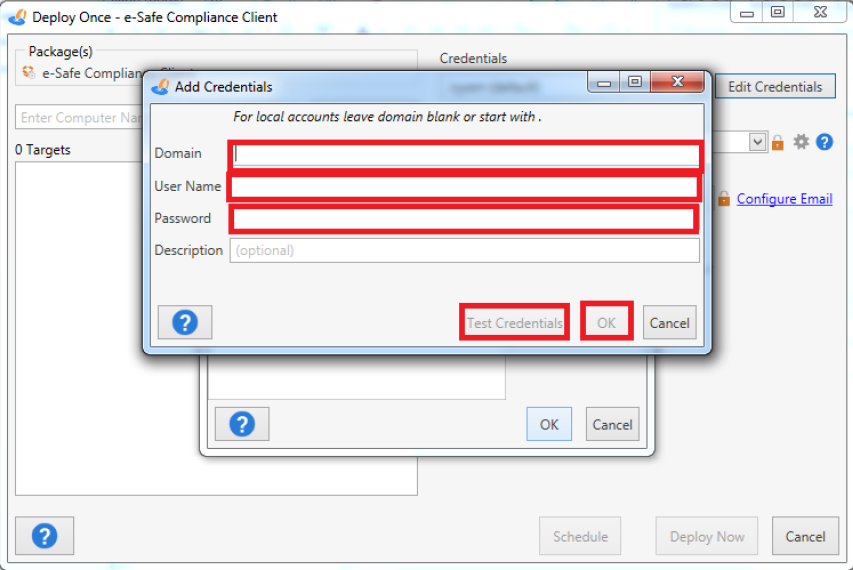This screenshot has height=570, width=853.
Task: Click the optional Description field
Action: [x=464, y=250]
